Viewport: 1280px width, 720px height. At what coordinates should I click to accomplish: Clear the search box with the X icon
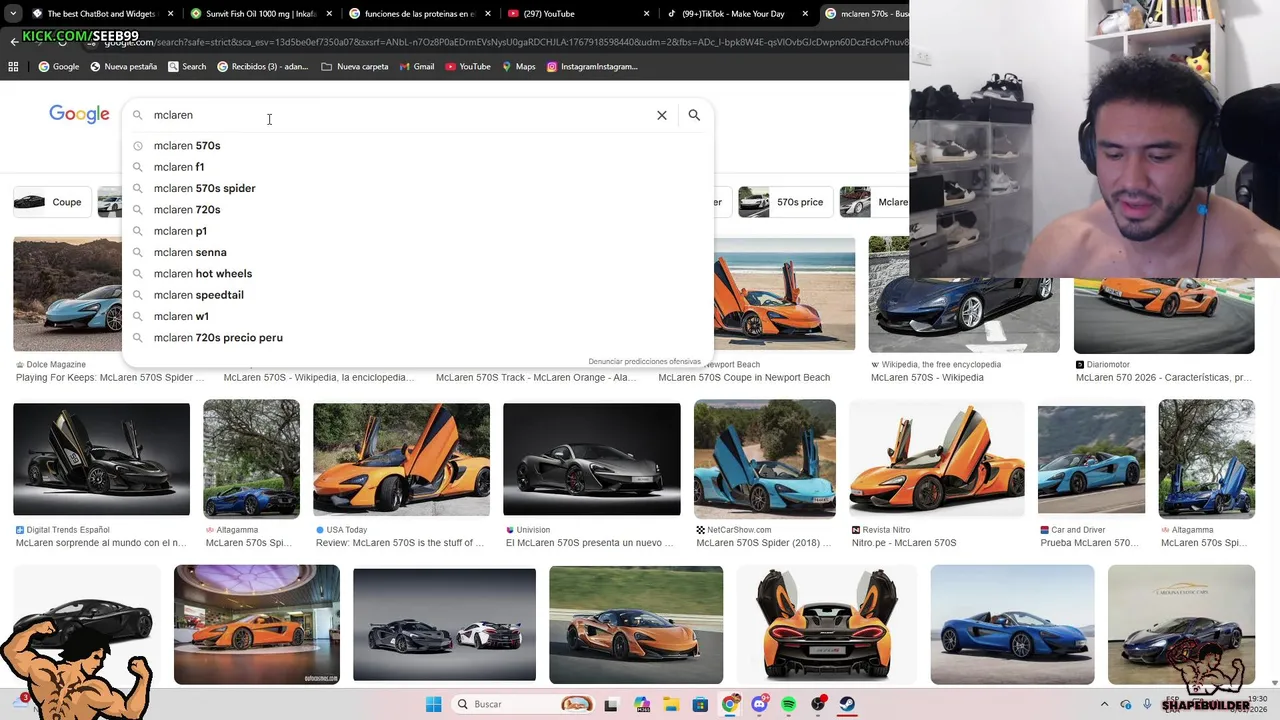pos(662,115)
